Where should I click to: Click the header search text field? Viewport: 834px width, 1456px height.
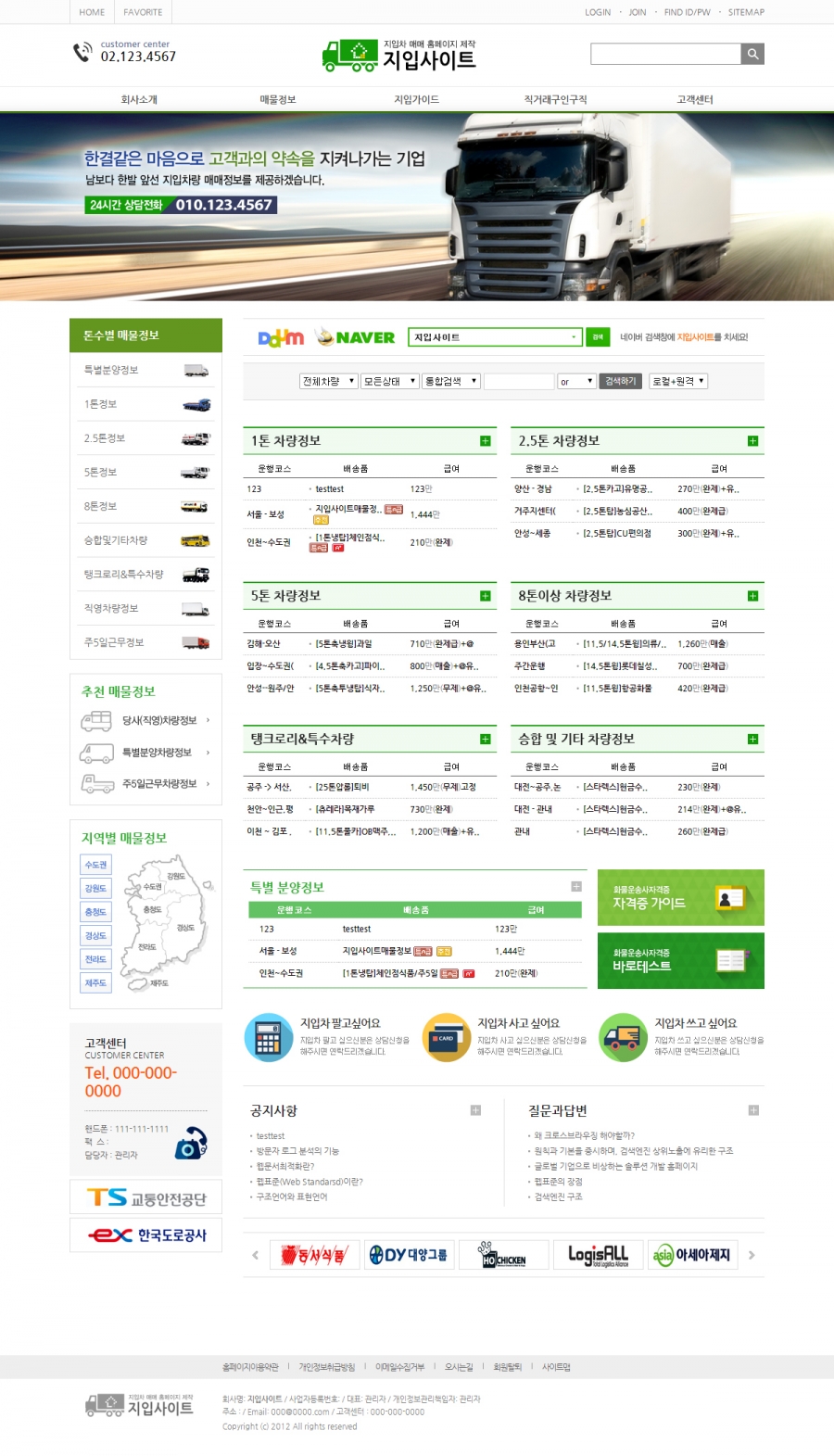click(x=665, y=54)
